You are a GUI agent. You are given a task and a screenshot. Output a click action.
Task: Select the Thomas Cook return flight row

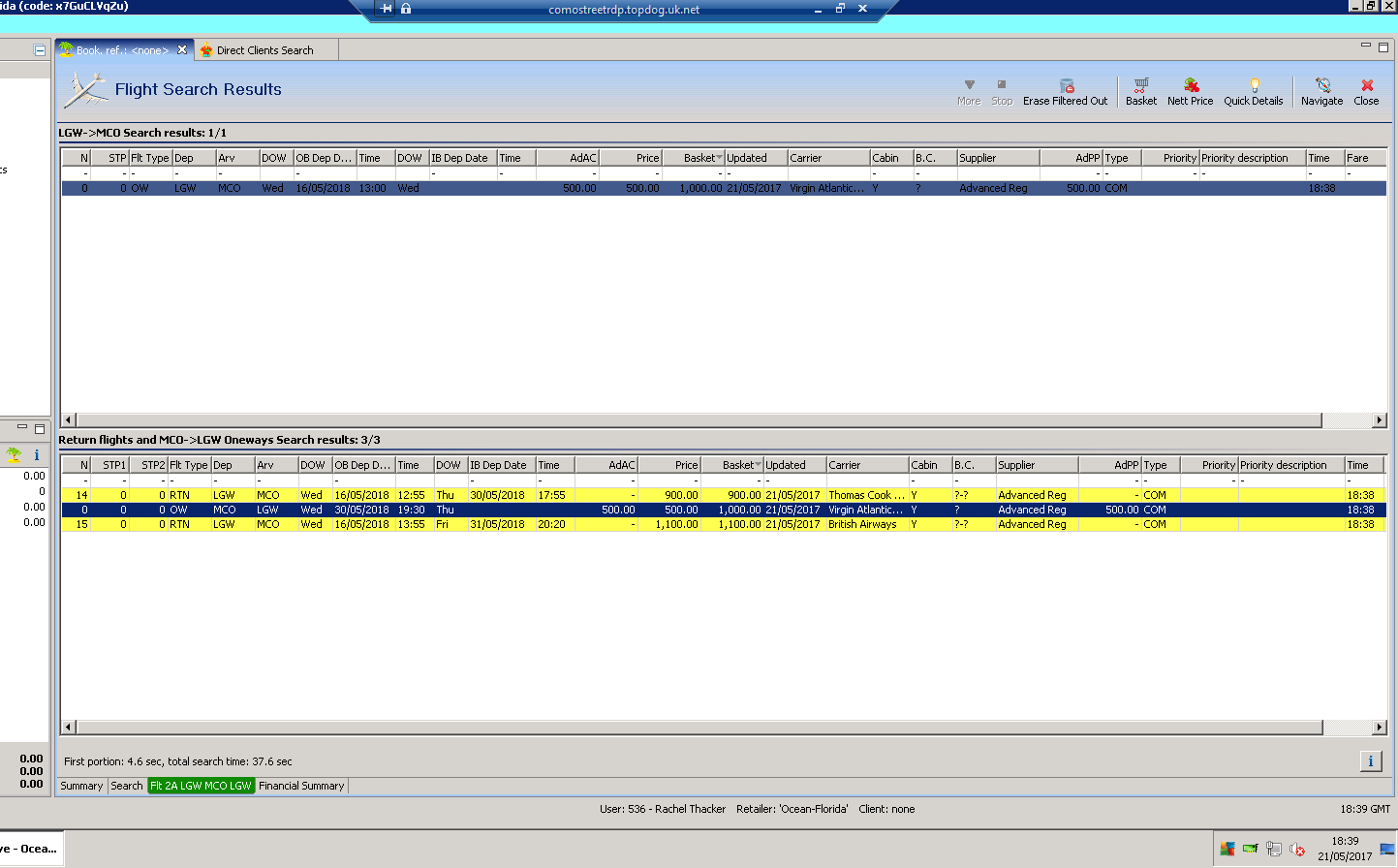723,495
